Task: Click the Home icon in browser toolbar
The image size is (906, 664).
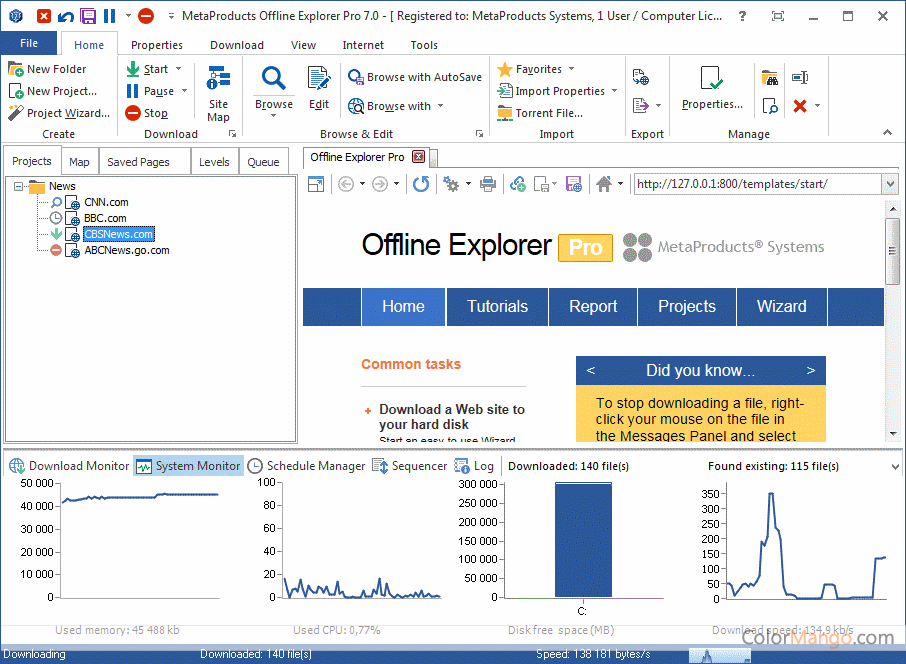Action: 604,184
